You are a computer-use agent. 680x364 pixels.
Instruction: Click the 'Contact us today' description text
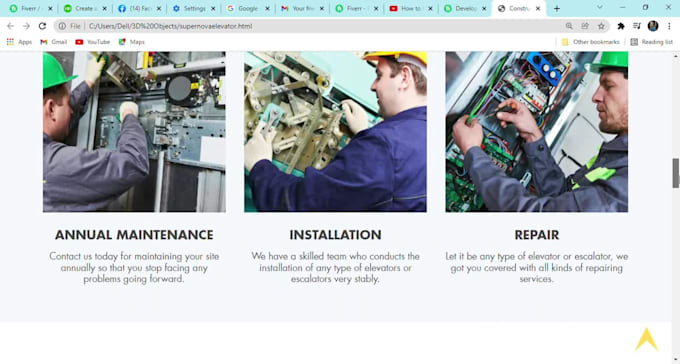[134, 268]
